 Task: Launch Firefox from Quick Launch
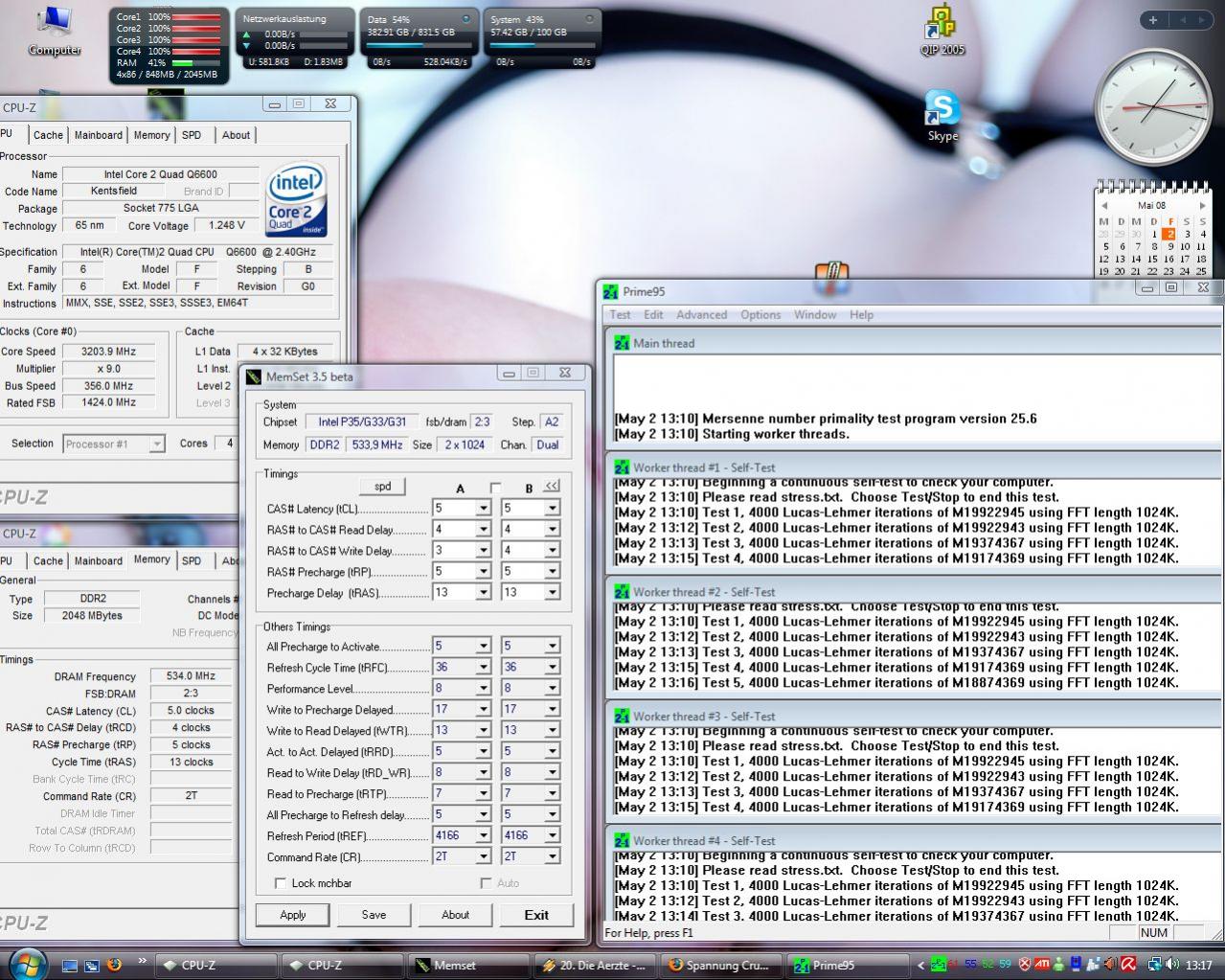tap(115, 965)
